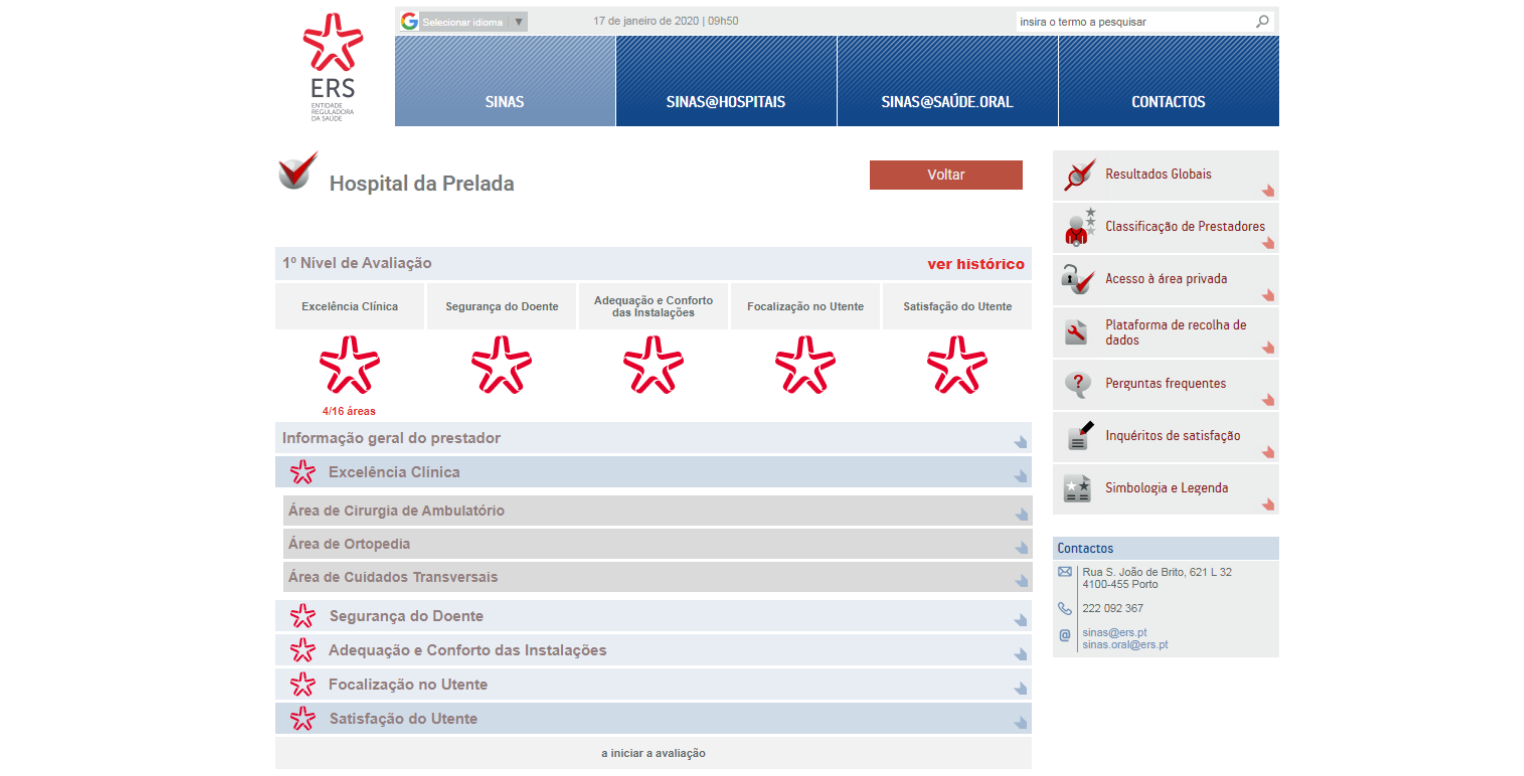Open the SINAS@HOSPITAIS navigation tab

(726, 81)
